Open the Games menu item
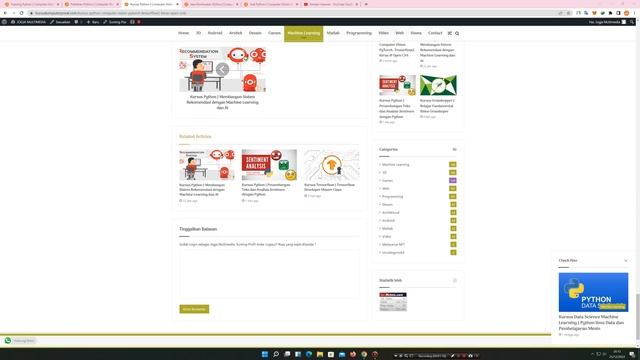 click(274, 33)
